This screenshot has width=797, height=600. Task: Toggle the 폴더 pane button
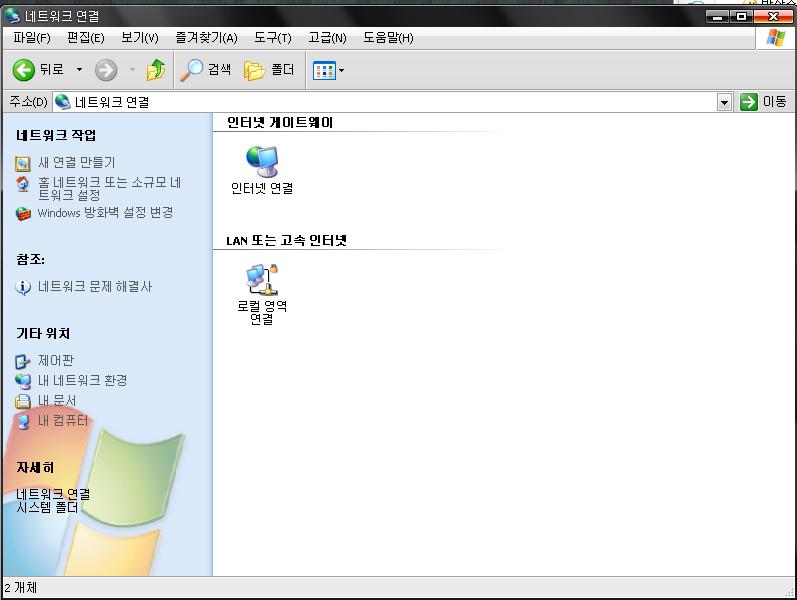click(x=269, y=70)
